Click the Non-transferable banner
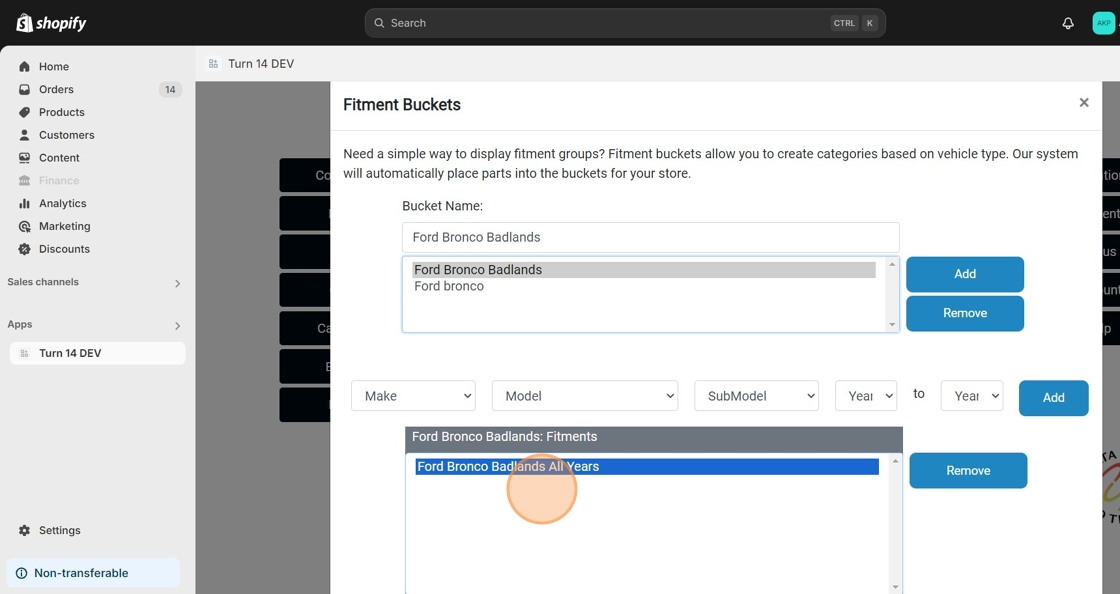 (x=94, y=573)
